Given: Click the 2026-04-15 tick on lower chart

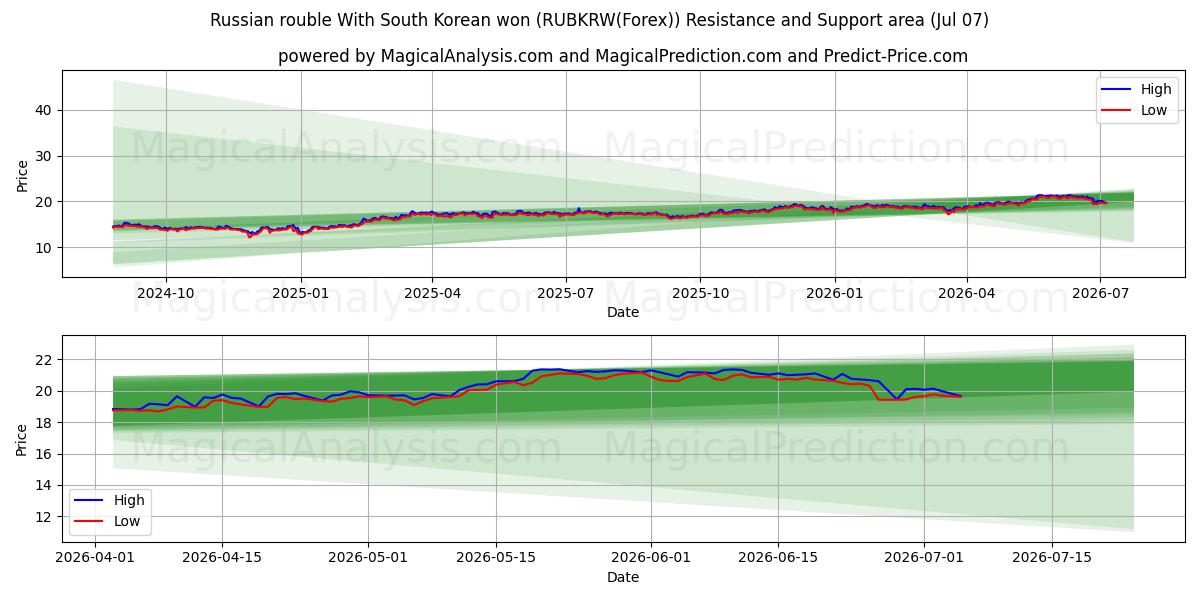Looking at the screenshot, I should click(222, 558).
